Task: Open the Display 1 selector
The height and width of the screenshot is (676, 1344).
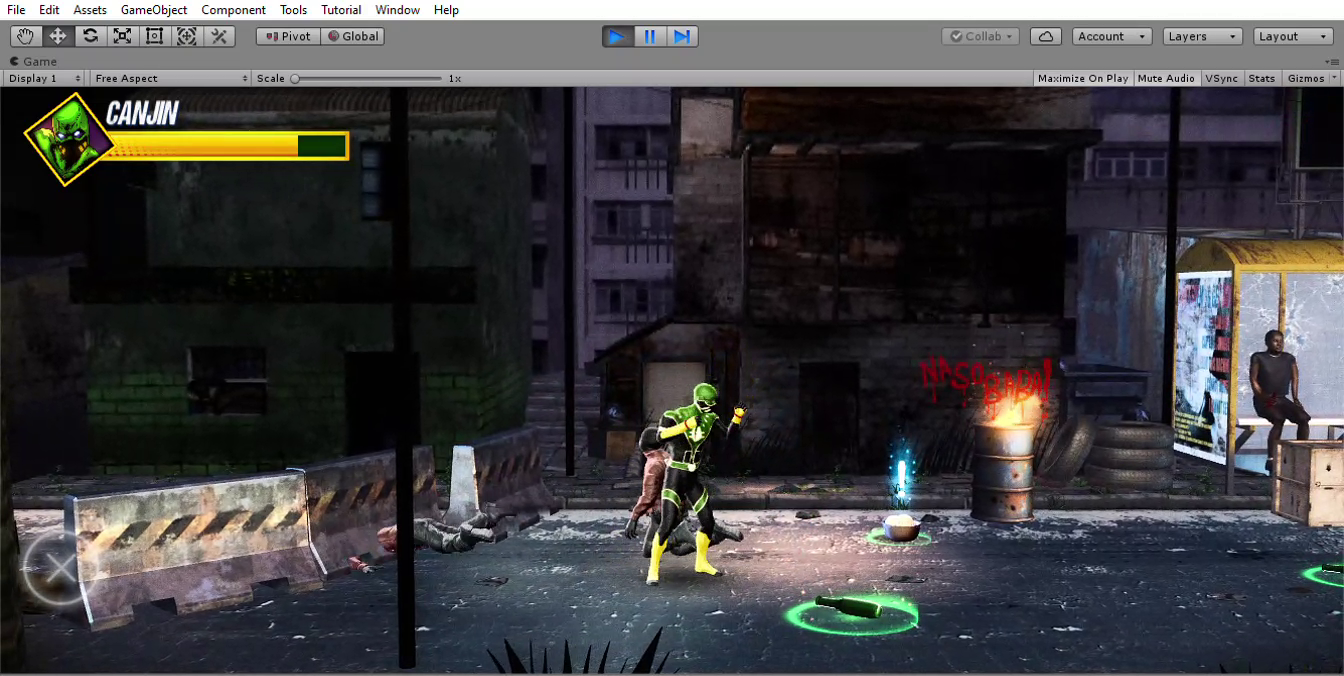Action: (42, 78)
